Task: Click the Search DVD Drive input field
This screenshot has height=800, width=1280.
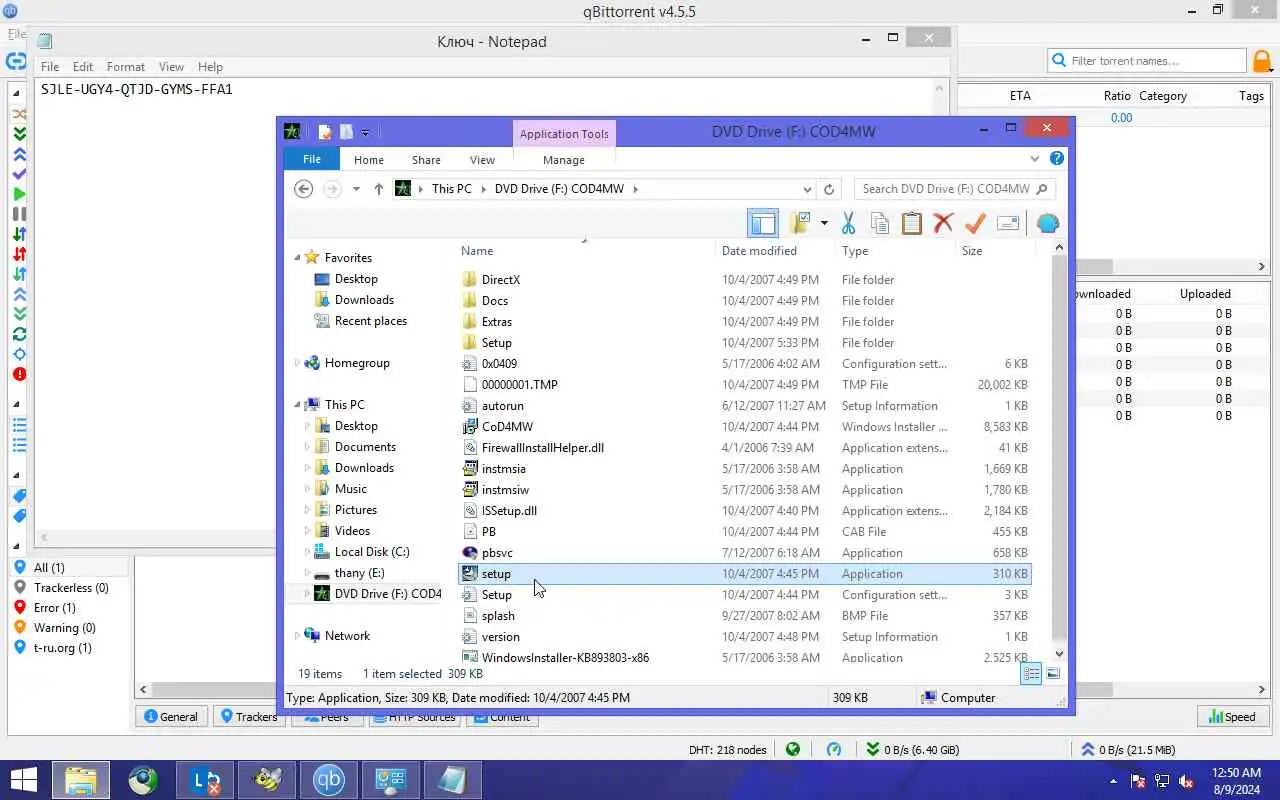Action: tap(944, 189)
